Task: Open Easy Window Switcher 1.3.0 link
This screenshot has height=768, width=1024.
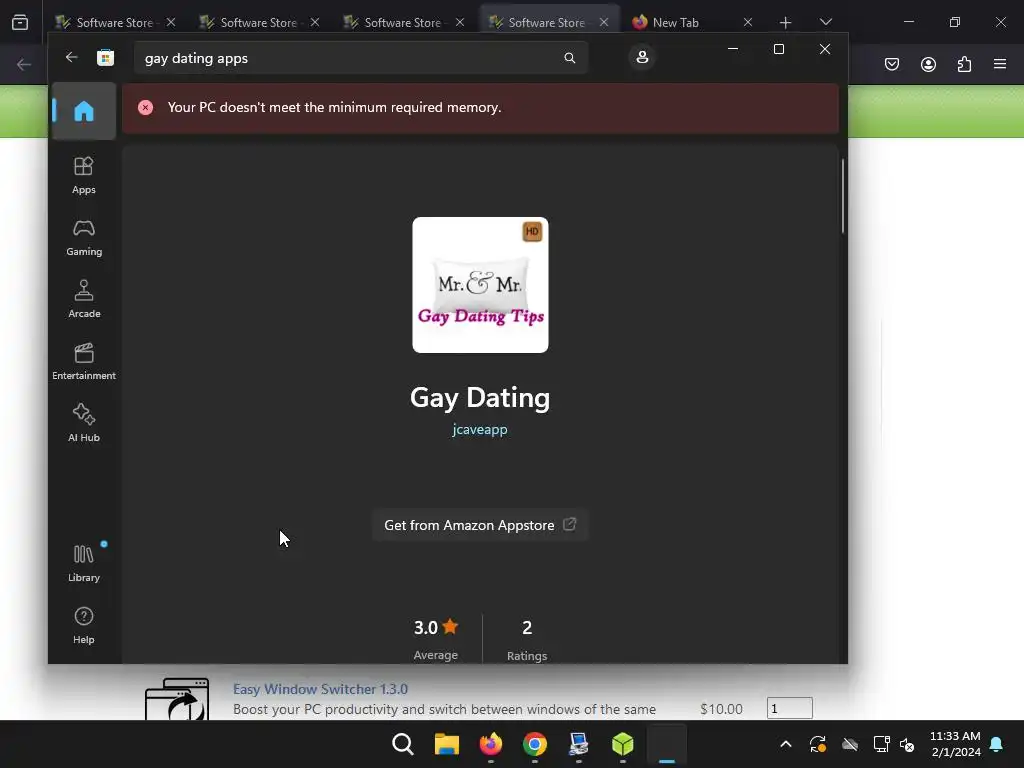Action: [x=320, y=689]
